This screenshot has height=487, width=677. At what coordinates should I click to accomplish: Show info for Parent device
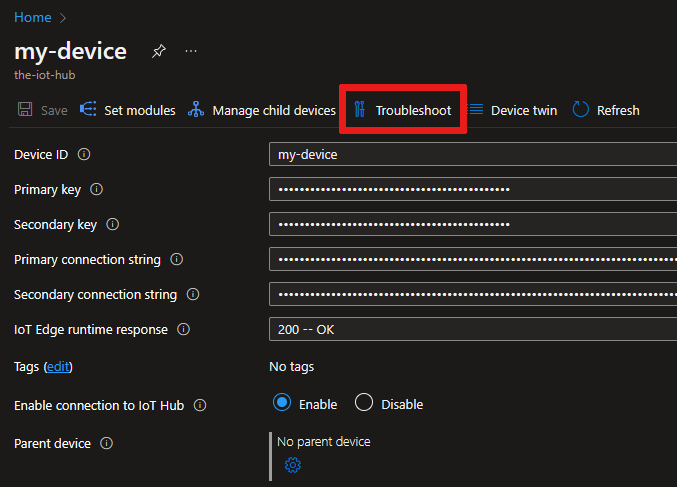pyautogui.click(x=107, y=443)
